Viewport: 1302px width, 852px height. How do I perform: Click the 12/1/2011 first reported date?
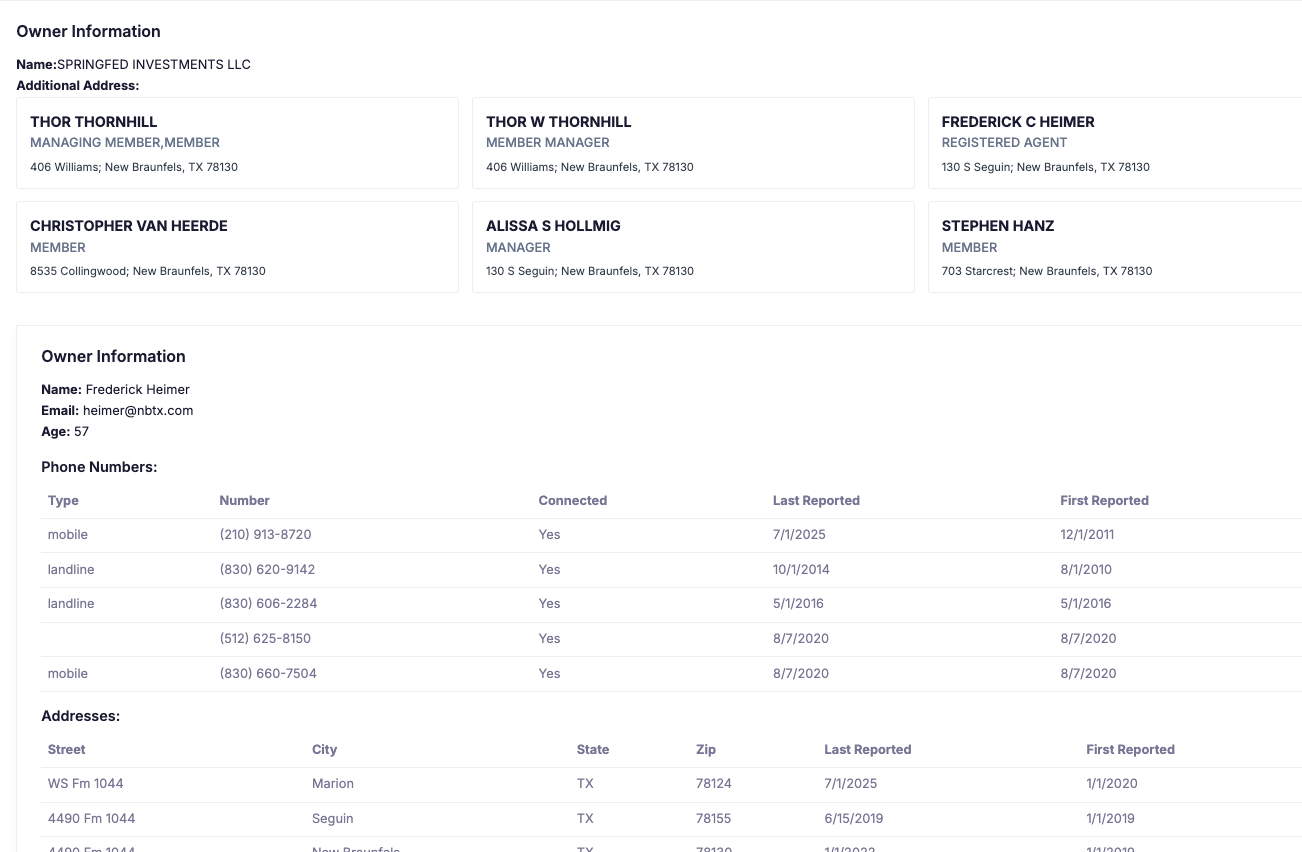[1087, 534]
